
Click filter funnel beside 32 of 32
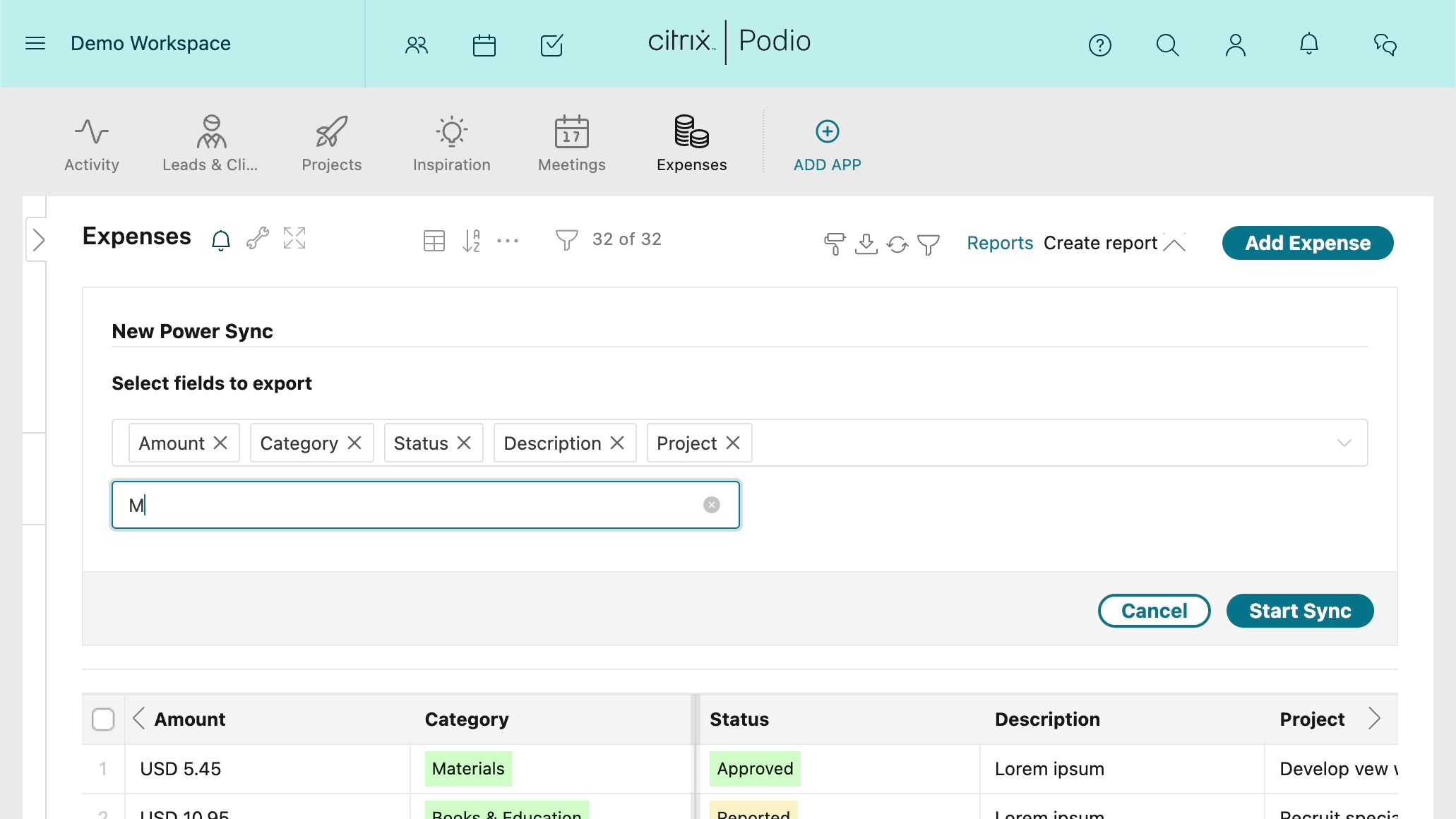(566, 240)
